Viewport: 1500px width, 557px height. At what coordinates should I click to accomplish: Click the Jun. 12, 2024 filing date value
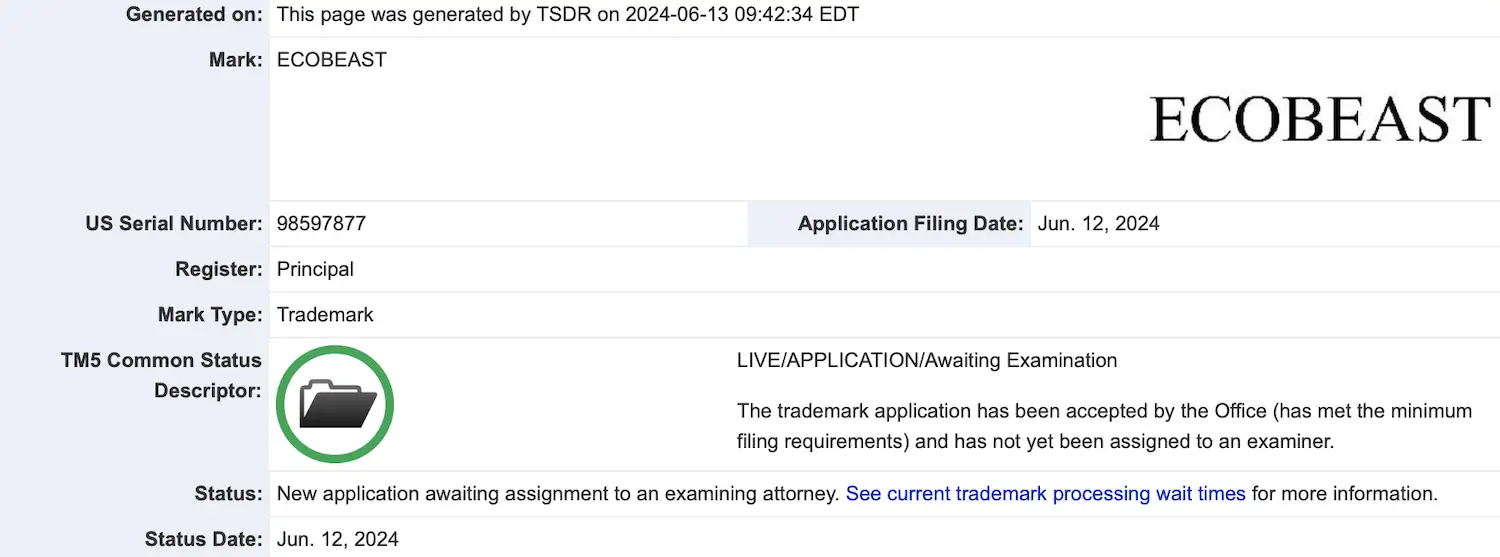click(1098, 224)
